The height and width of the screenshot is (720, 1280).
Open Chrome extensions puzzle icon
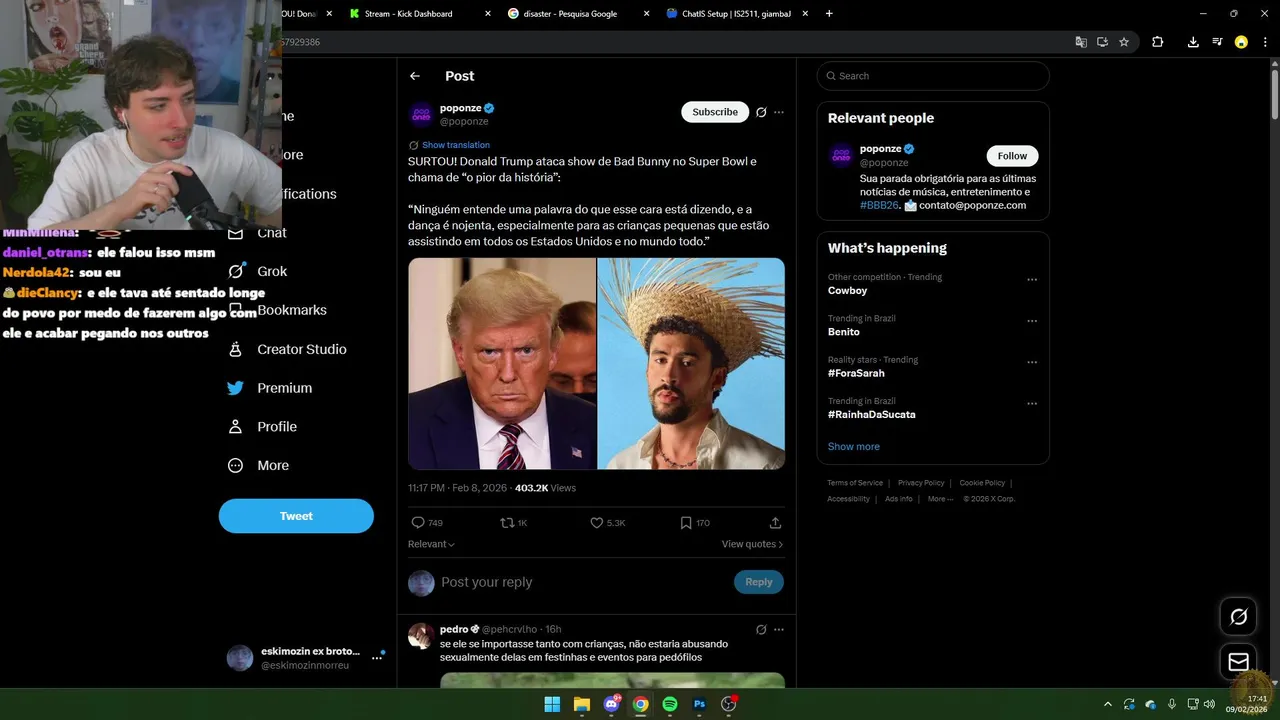tap(1157, 42)
